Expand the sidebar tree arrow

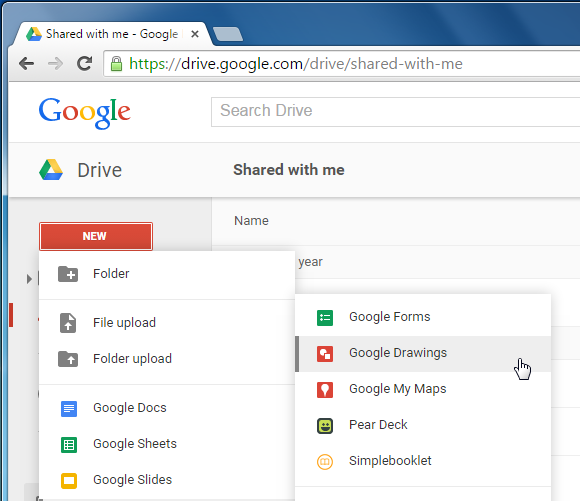tap(29, 279)
